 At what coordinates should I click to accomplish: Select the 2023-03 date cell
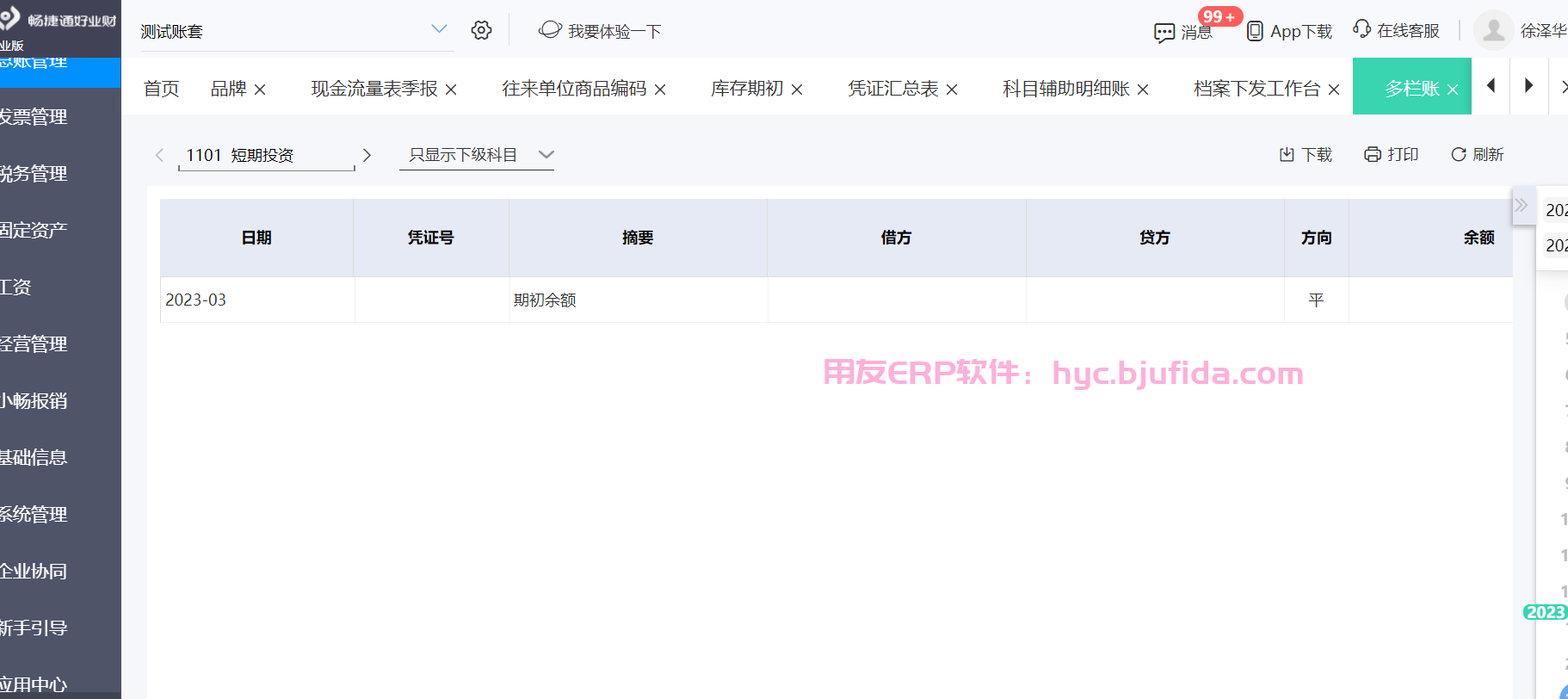(x=257, y=300)
